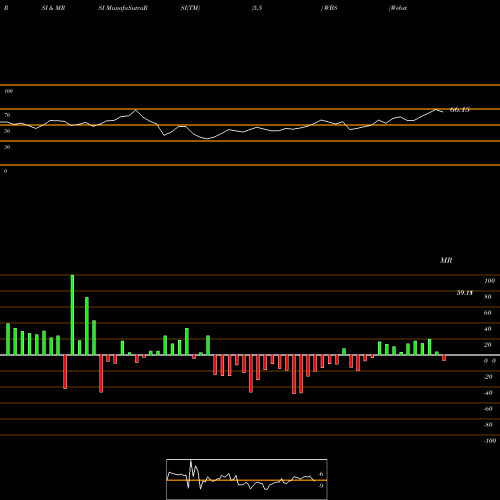Click the '(Webst' header text
The width and height of the screenshot is (500, 500).
tap(398, 8)
